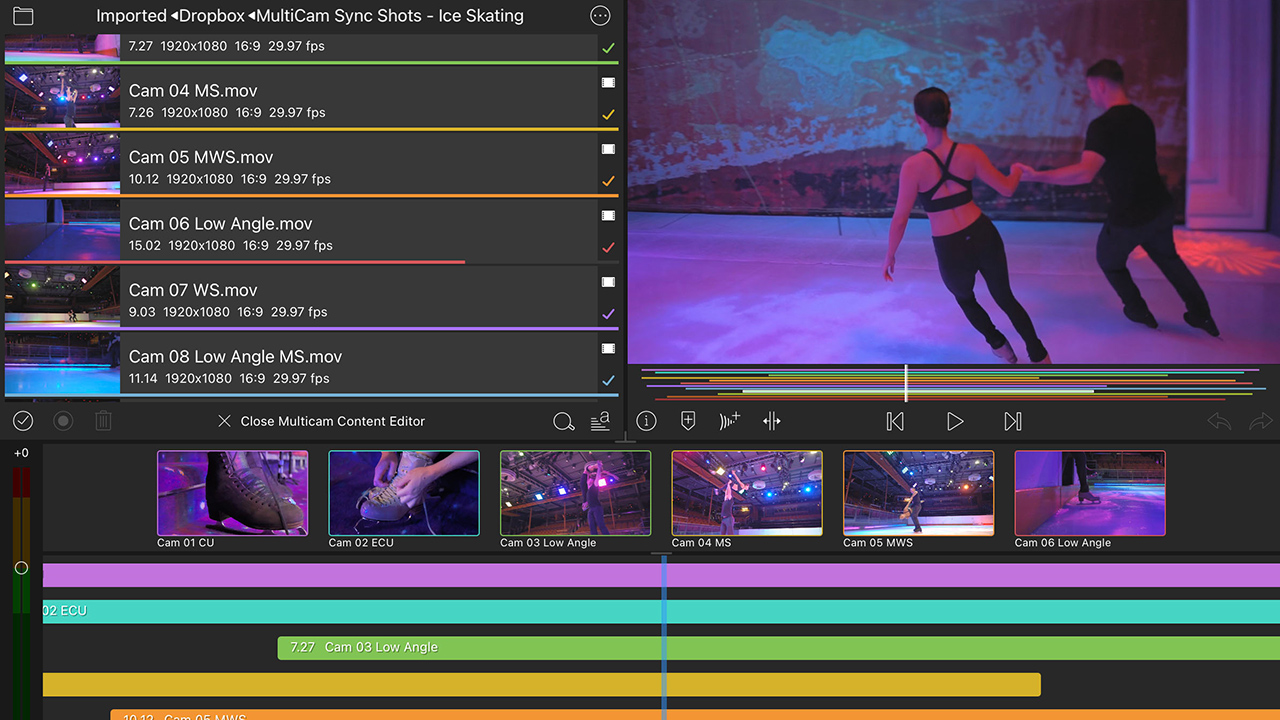
Task: Go back to Dropbox in breadcrumb
Action: 212,16
